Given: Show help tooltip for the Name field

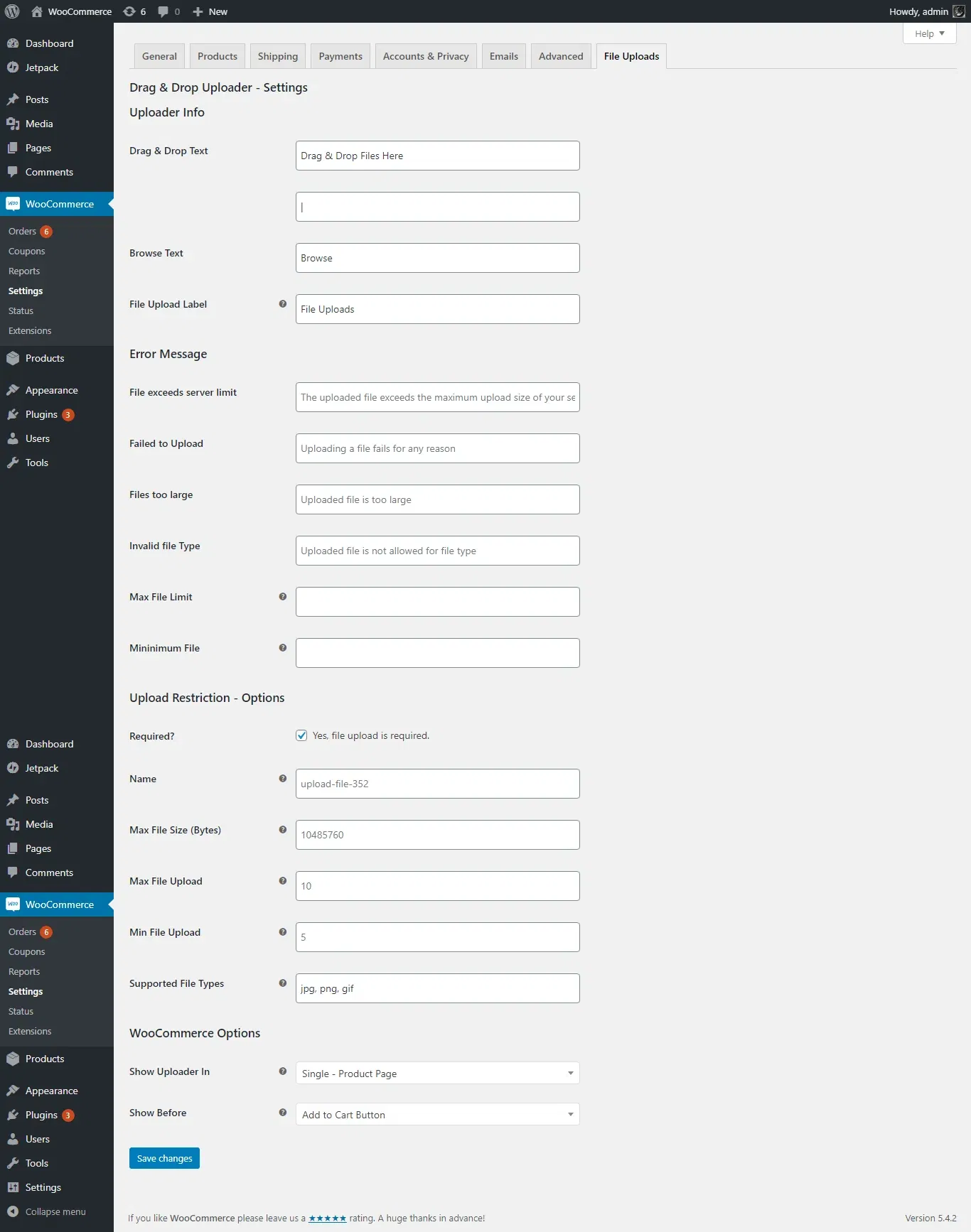Looking at the screenshot, I should [283, 779].
